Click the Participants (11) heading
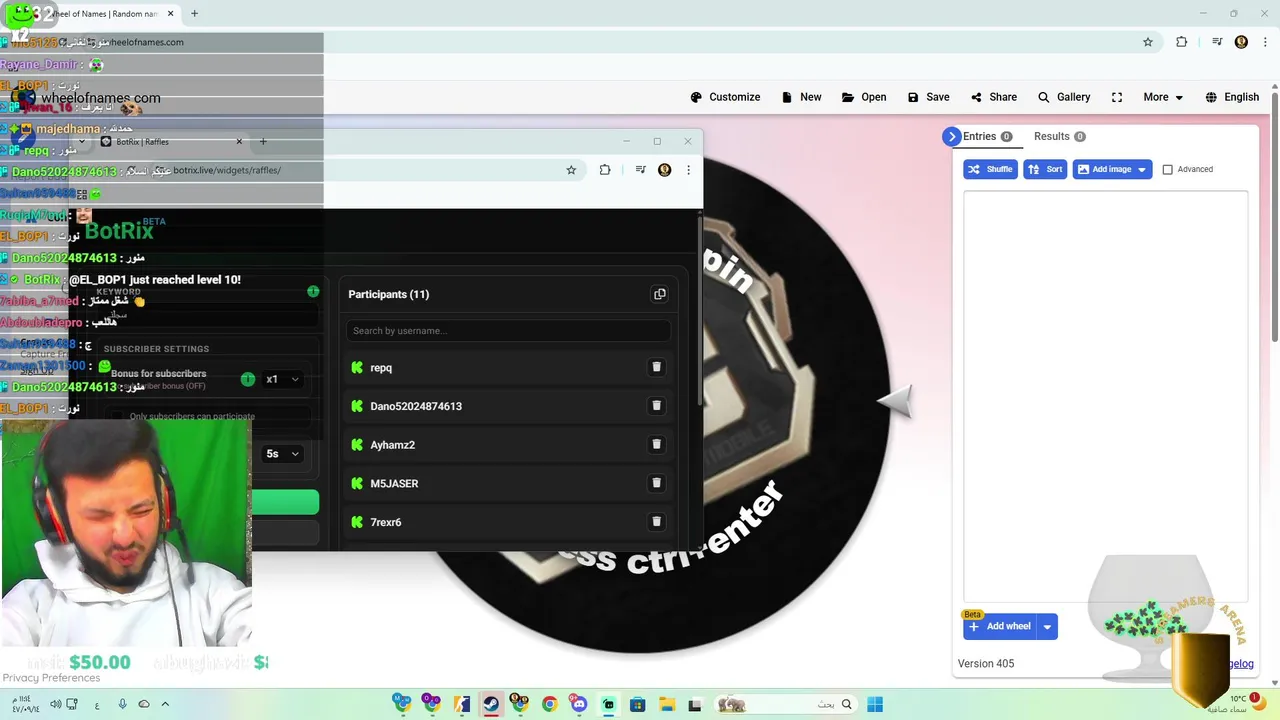Screen dimensions: 1280x720 coord(388,294)
